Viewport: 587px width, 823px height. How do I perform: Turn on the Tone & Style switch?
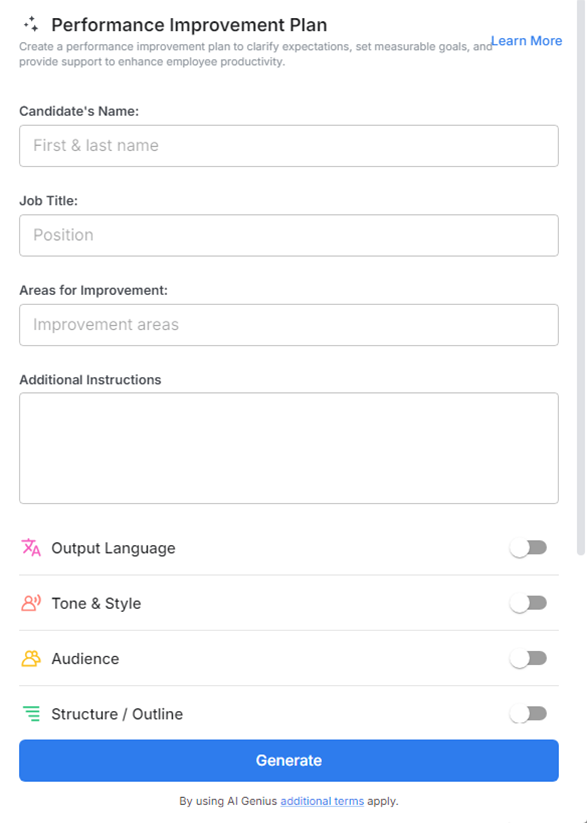(x=528, y=603)
